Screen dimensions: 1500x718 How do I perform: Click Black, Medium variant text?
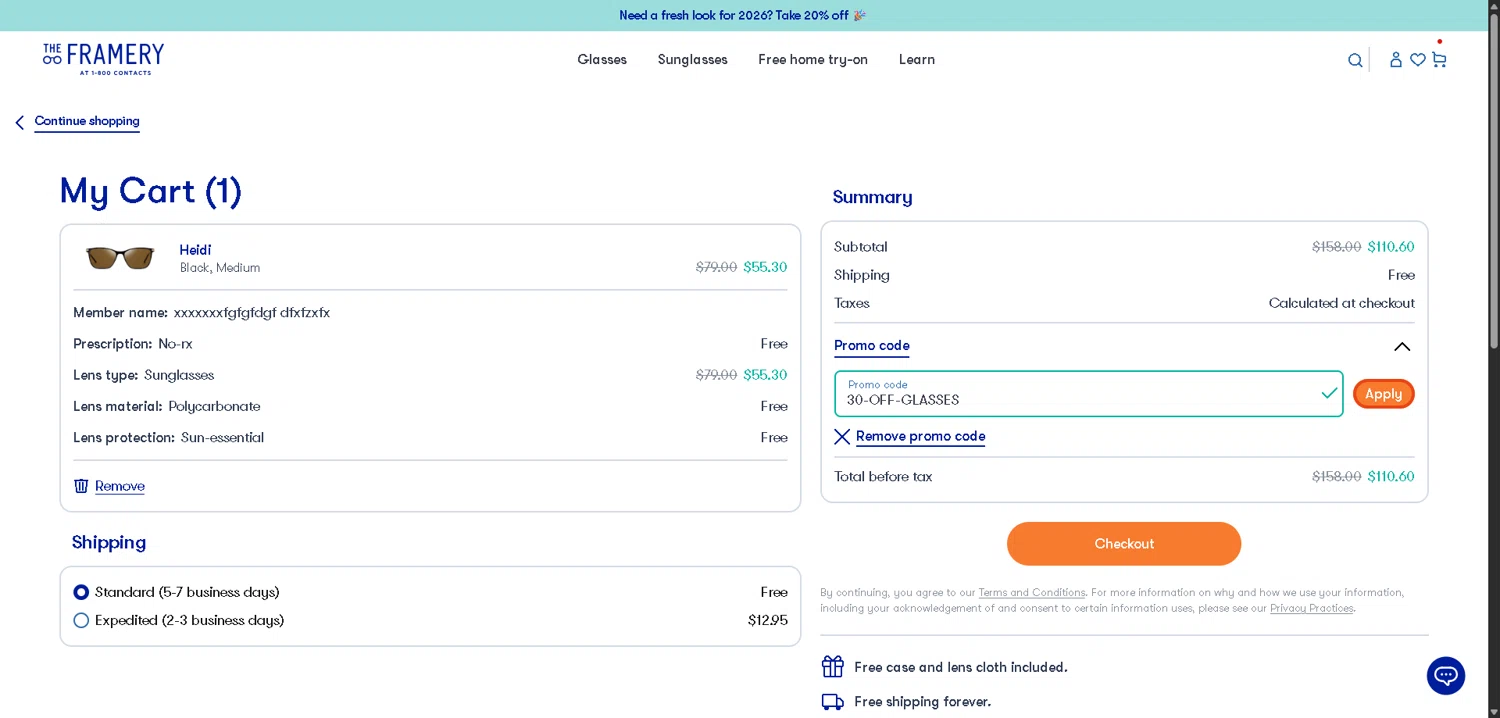220,268
